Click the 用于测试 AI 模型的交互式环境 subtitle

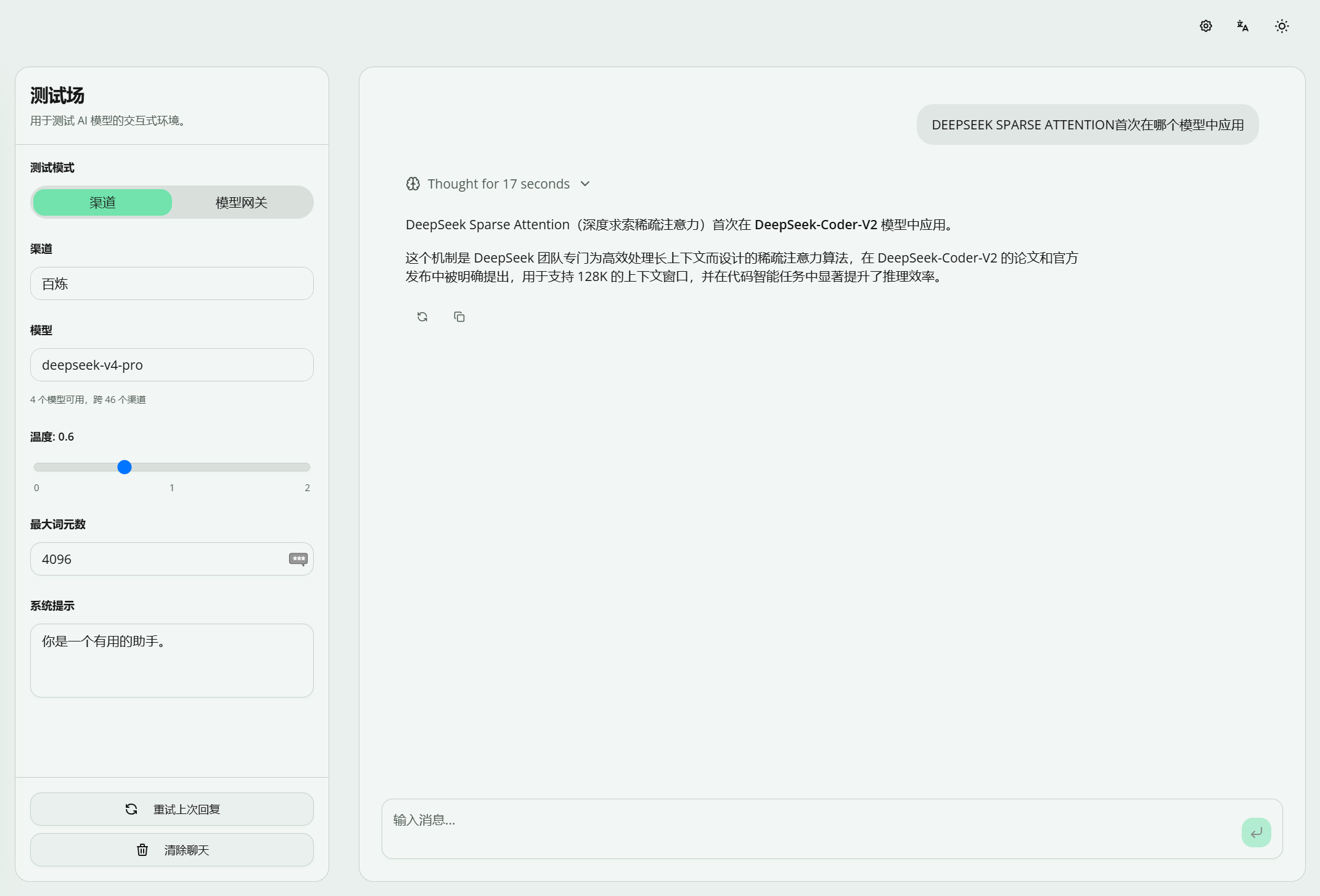108,121
